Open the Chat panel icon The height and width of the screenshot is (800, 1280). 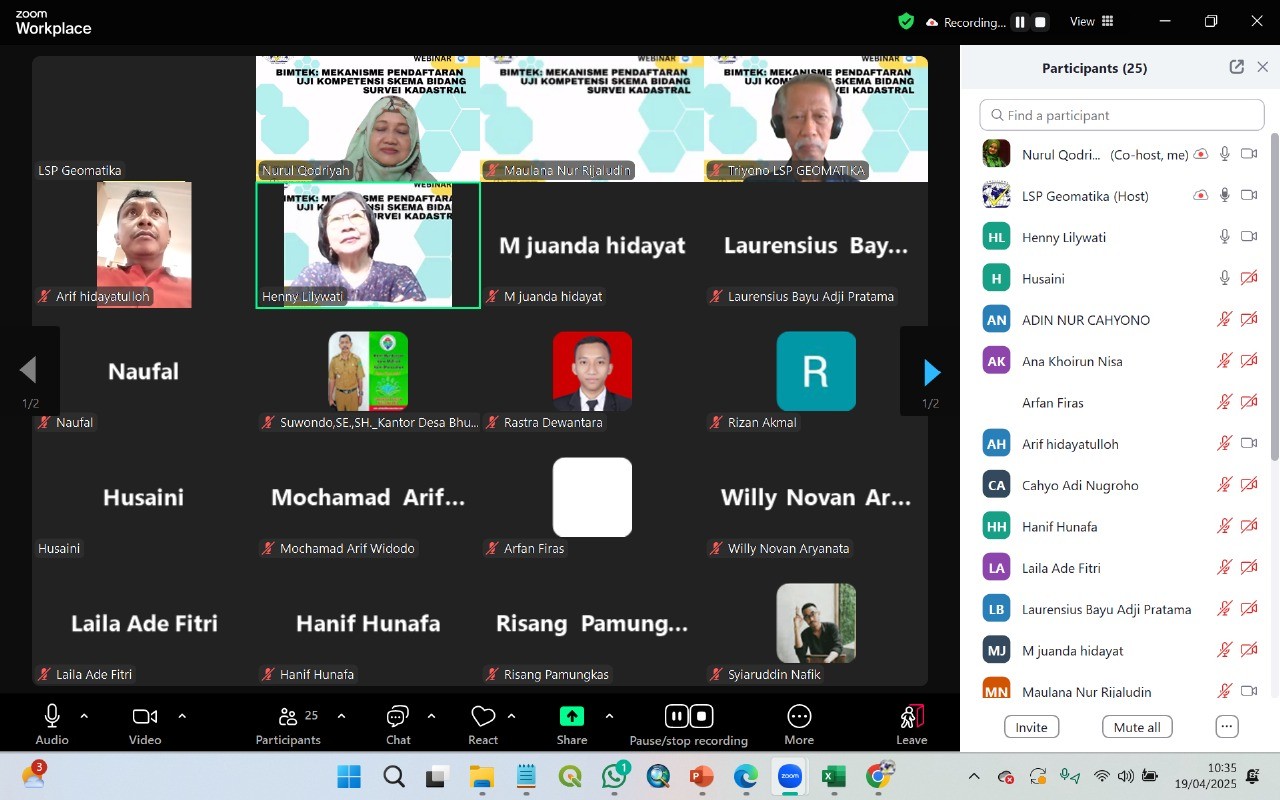pyautogui.click(x=398, y=717)
